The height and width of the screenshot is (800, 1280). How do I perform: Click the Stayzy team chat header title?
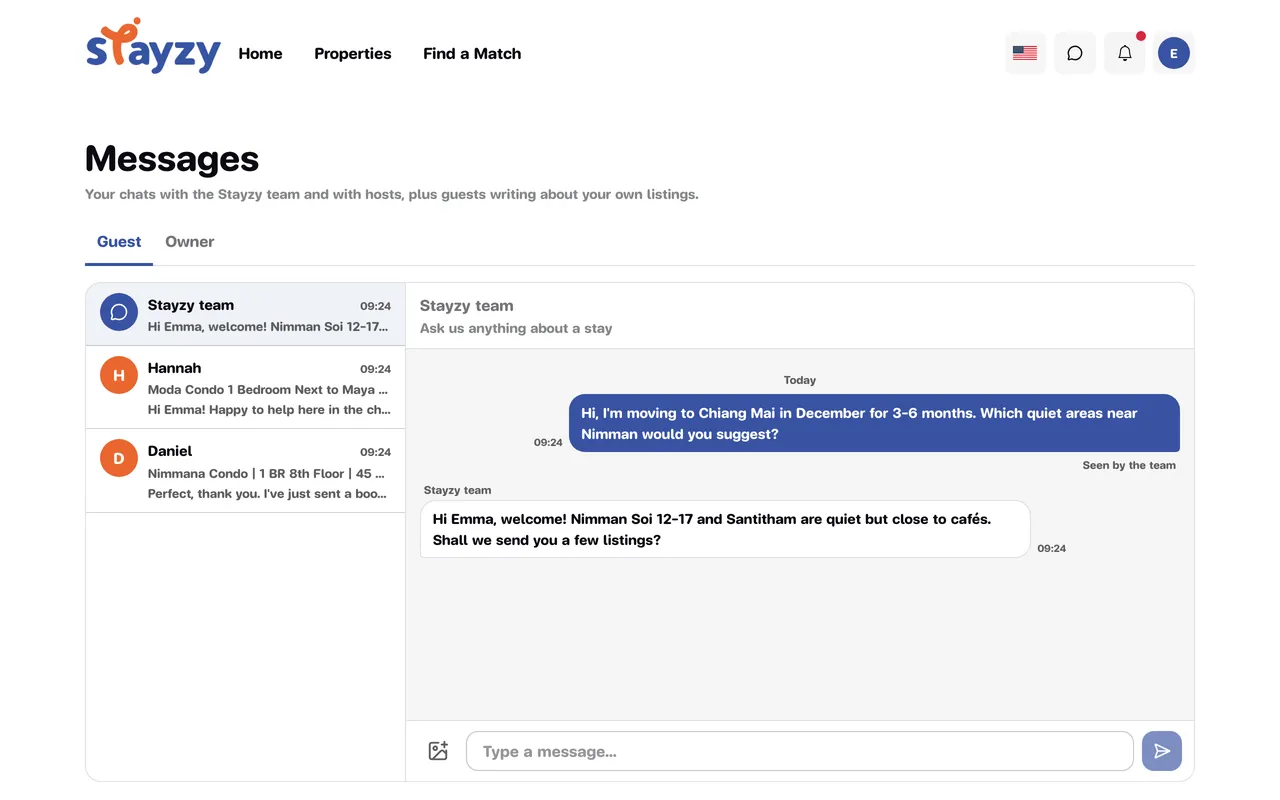point(467,306)
